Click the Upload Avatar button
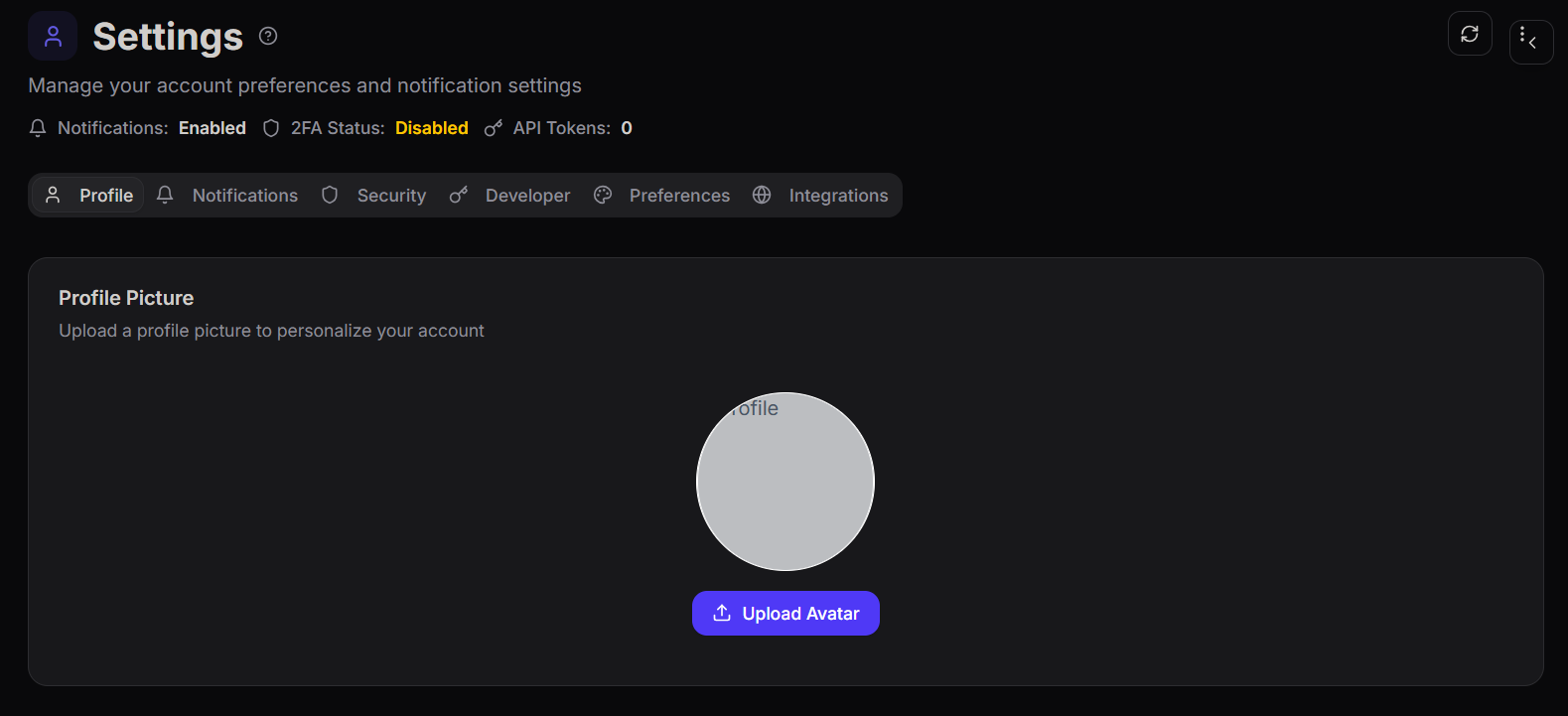Image resolution: width=1568 pixels, height=716 pixels. tap(785, 613)
